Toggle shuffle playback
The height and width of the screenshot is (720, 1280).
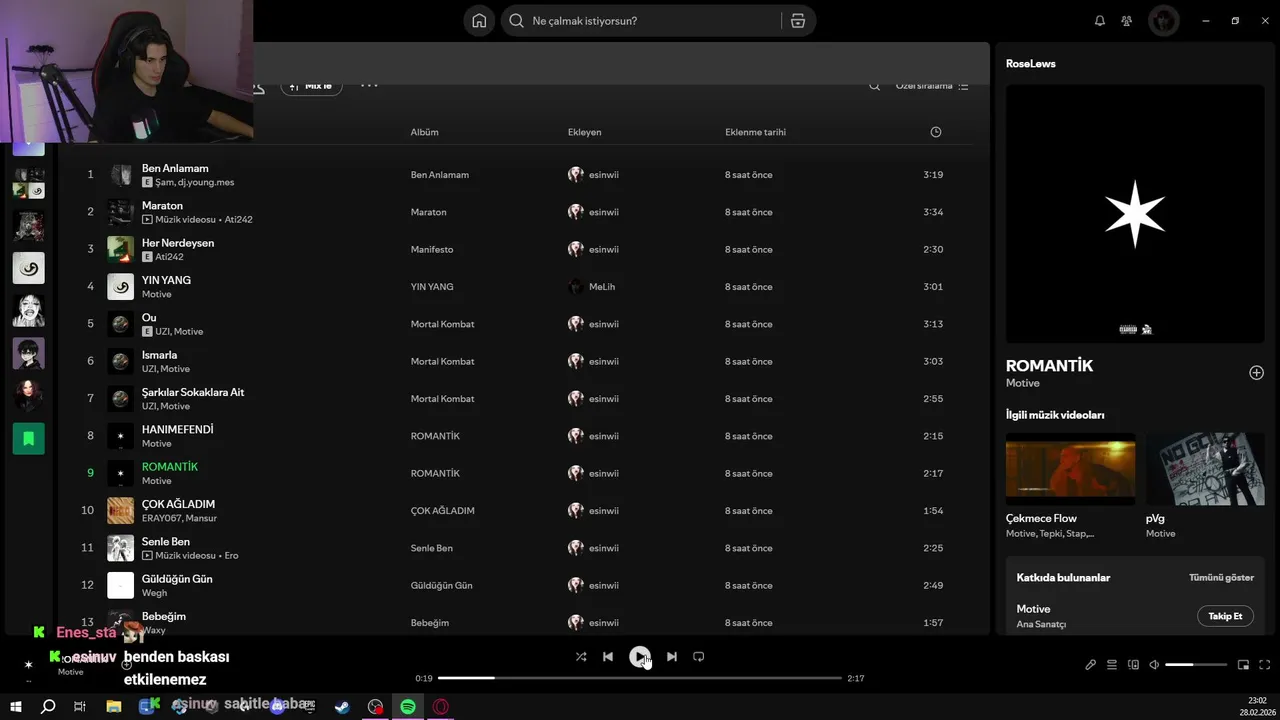(x=581, y=657)
